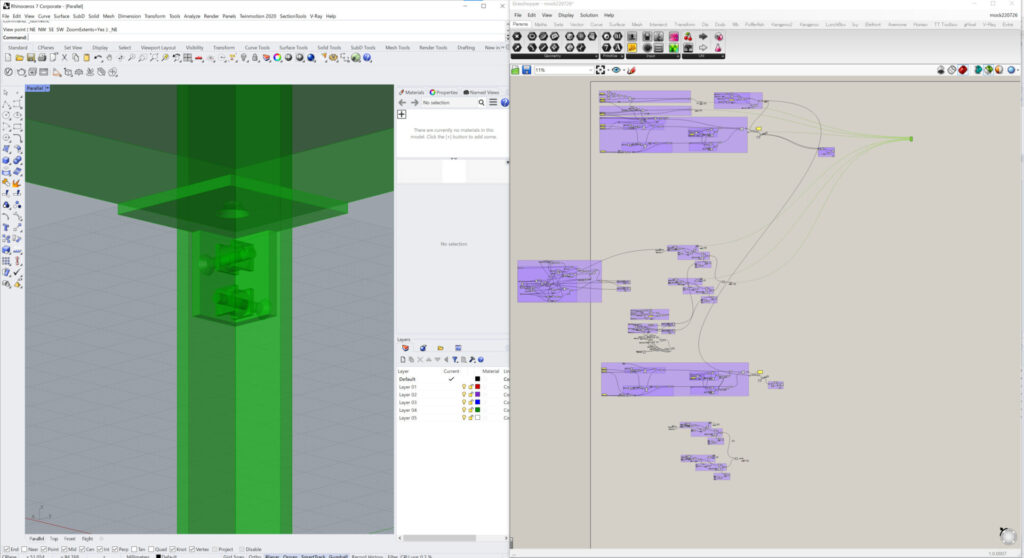This screenshot has height=558, width=1024.
Task: Open the Parallel viewport title dropdown arrow
Action: [x=48, y=88]
